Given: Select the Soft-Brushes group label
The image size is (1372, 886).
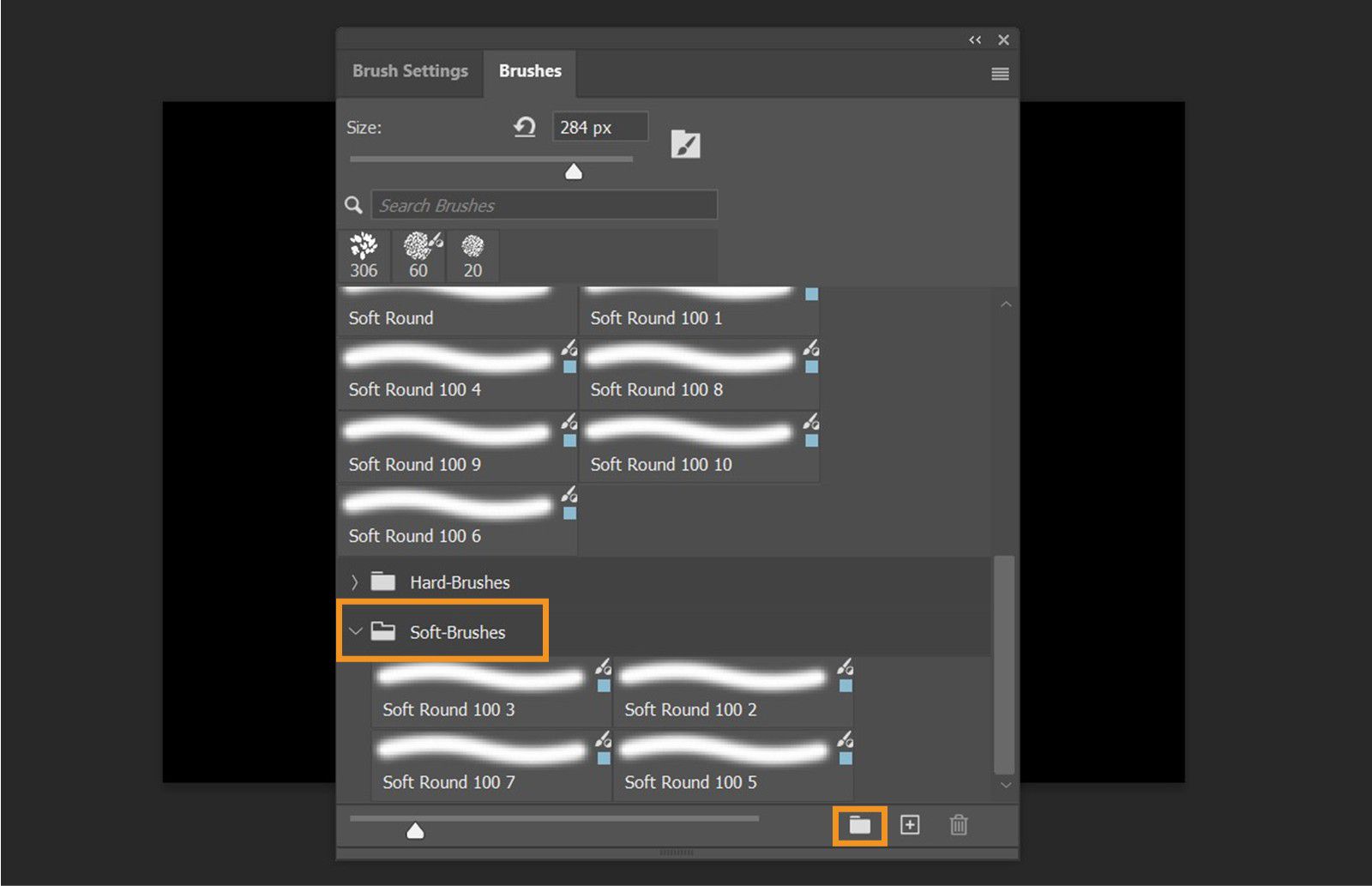Looking at the screenshot, I should pyautogui.click(x=457, y=632).
